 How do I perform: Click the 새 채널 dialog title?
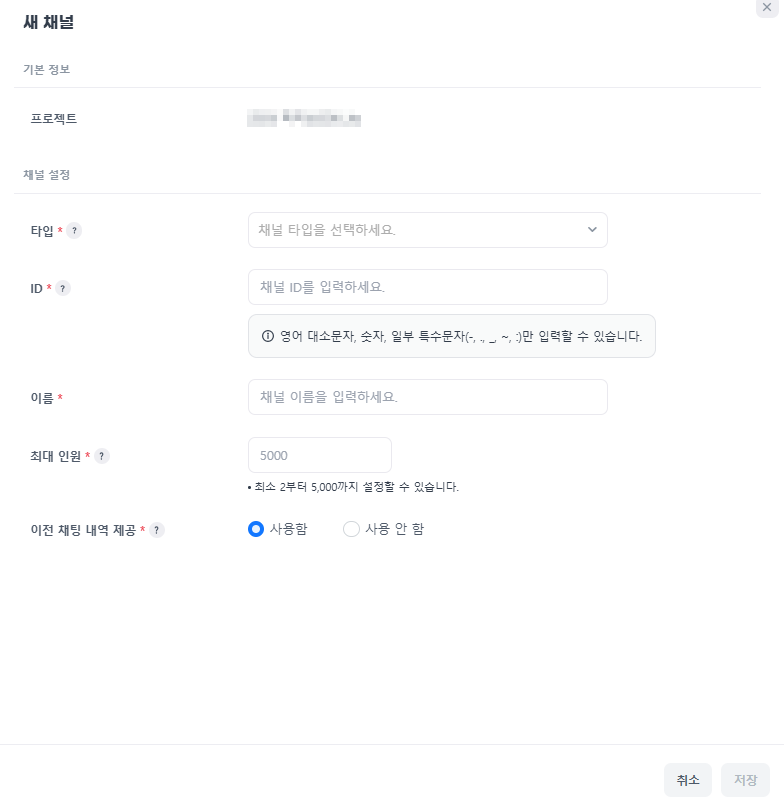click(48, 22)
